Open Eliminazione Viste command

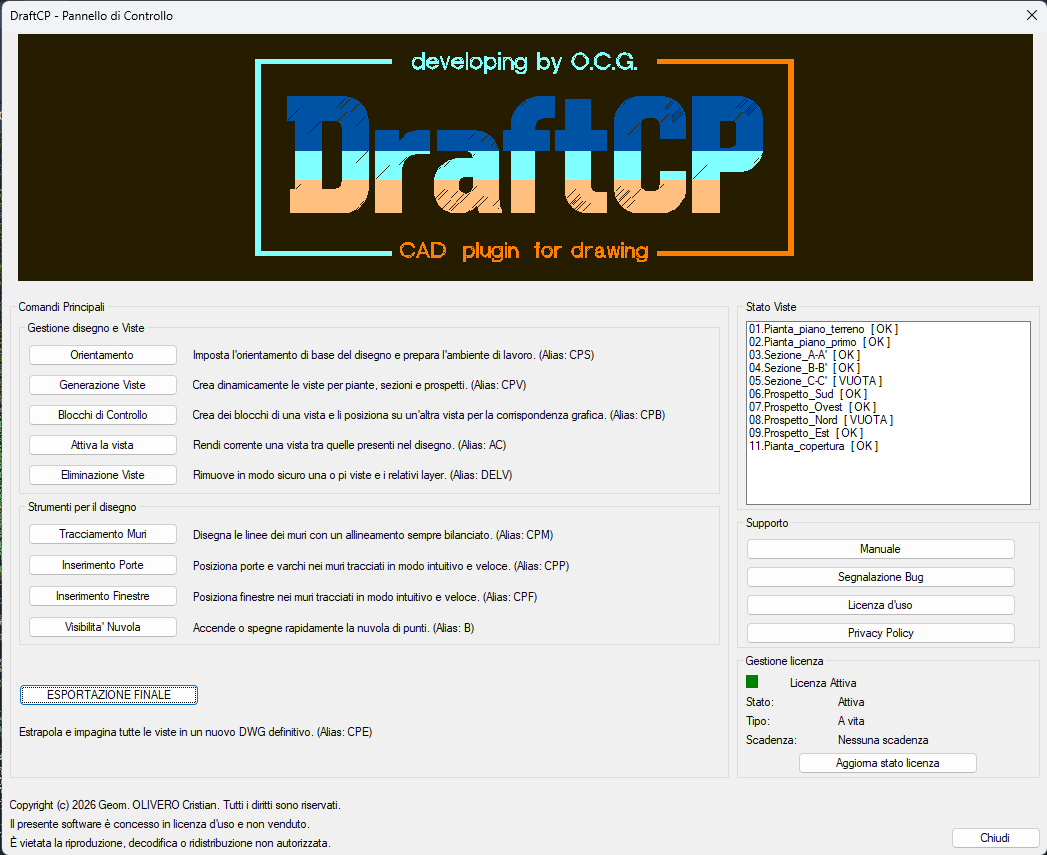[102, 475]
